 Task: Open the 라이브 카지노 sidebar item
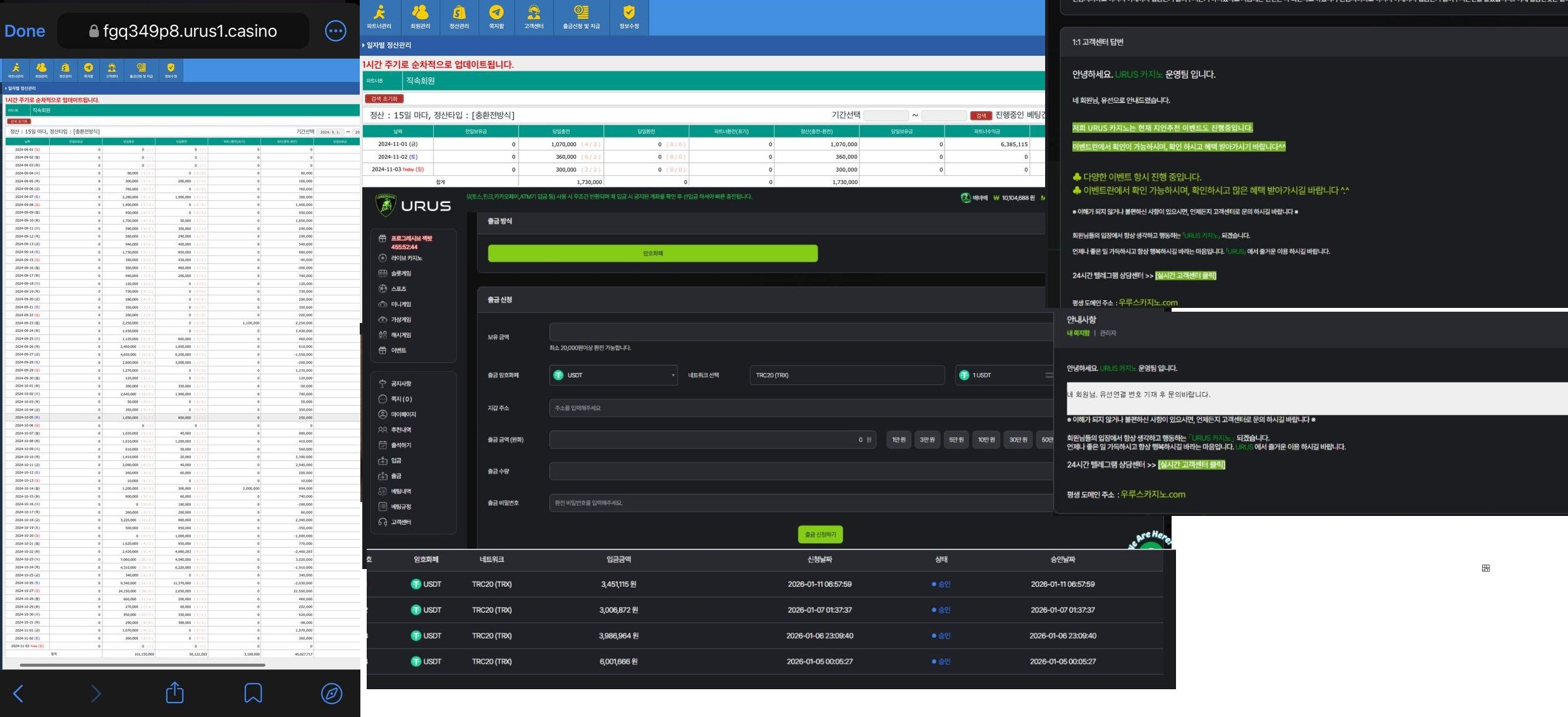[x=406, y=258]
